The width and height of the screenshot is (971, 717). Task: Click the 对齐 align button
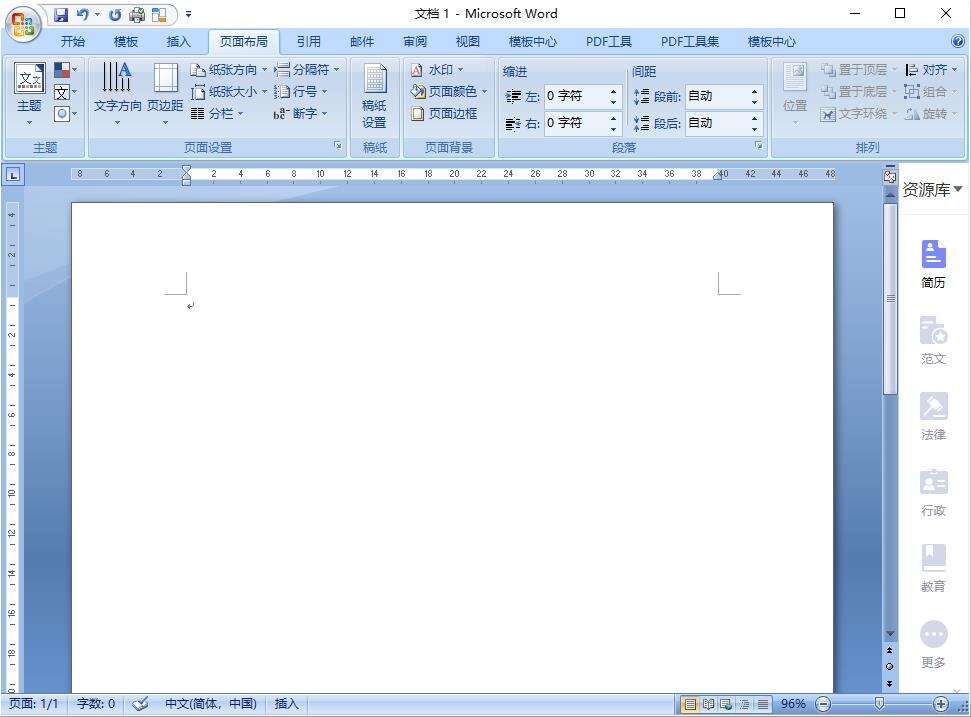pyautogui.click(x=931, y=69)
